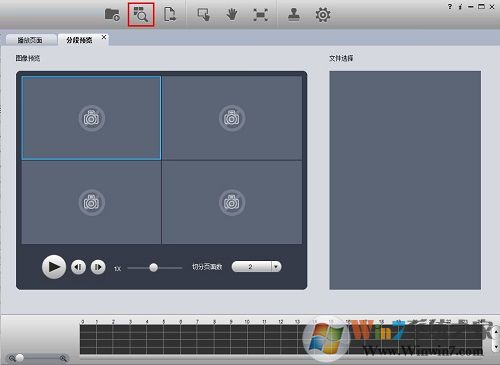Open the watermark stamp tool

point(294,15)
